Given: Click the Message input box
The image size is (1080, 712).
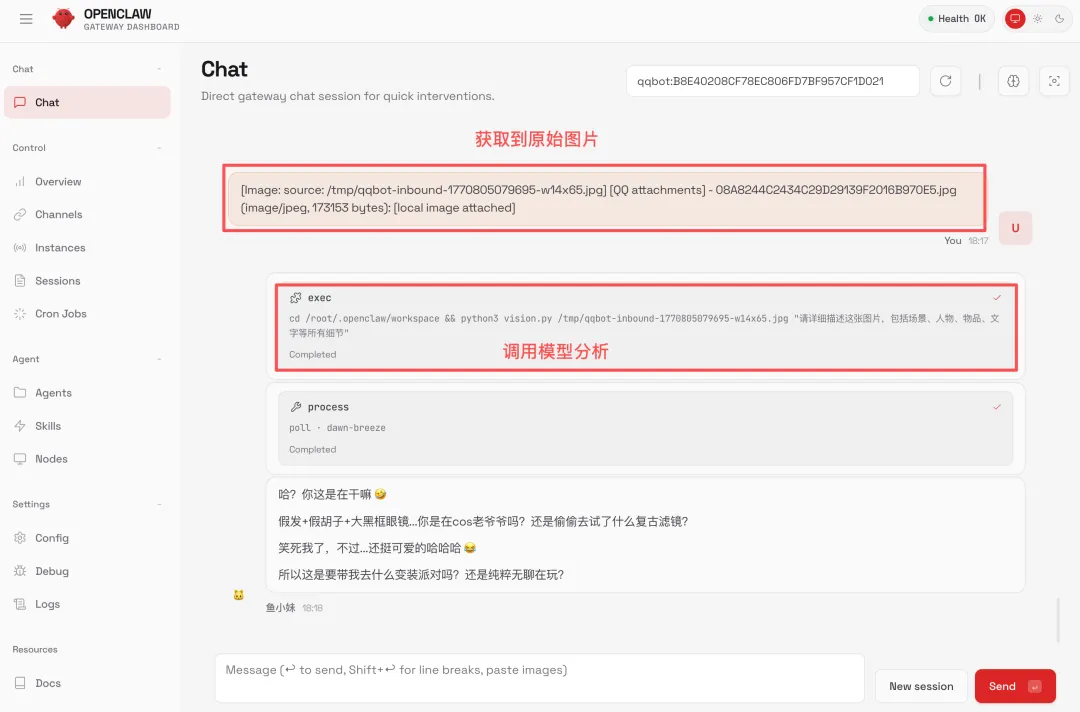Looking at the screenshot, I should 539,678.
